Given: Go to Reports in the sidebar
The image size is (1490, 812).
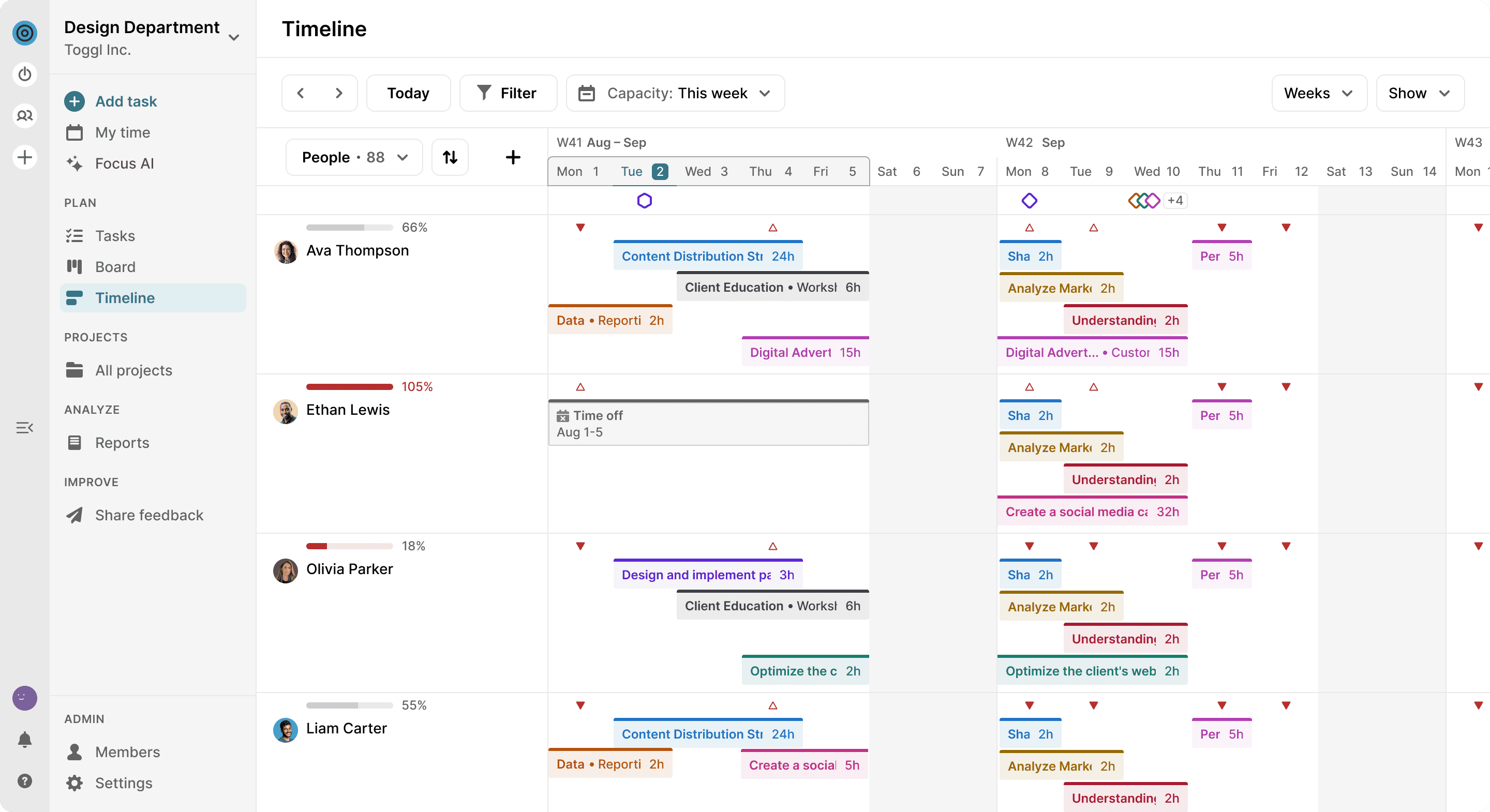Looking at the screenshot, I should [x=122, y=442].
